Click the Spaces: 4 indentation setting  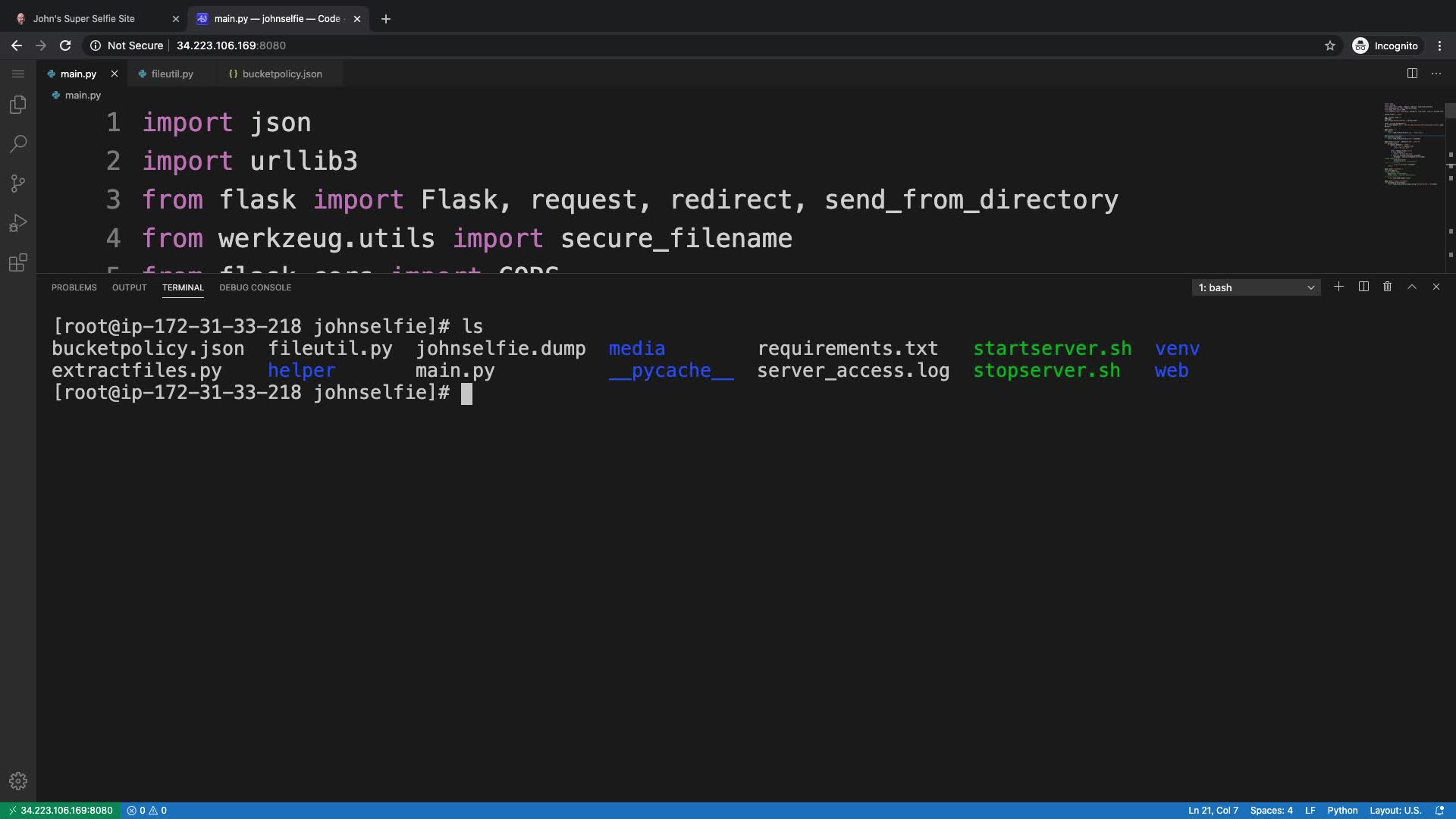click(1271, 810)
